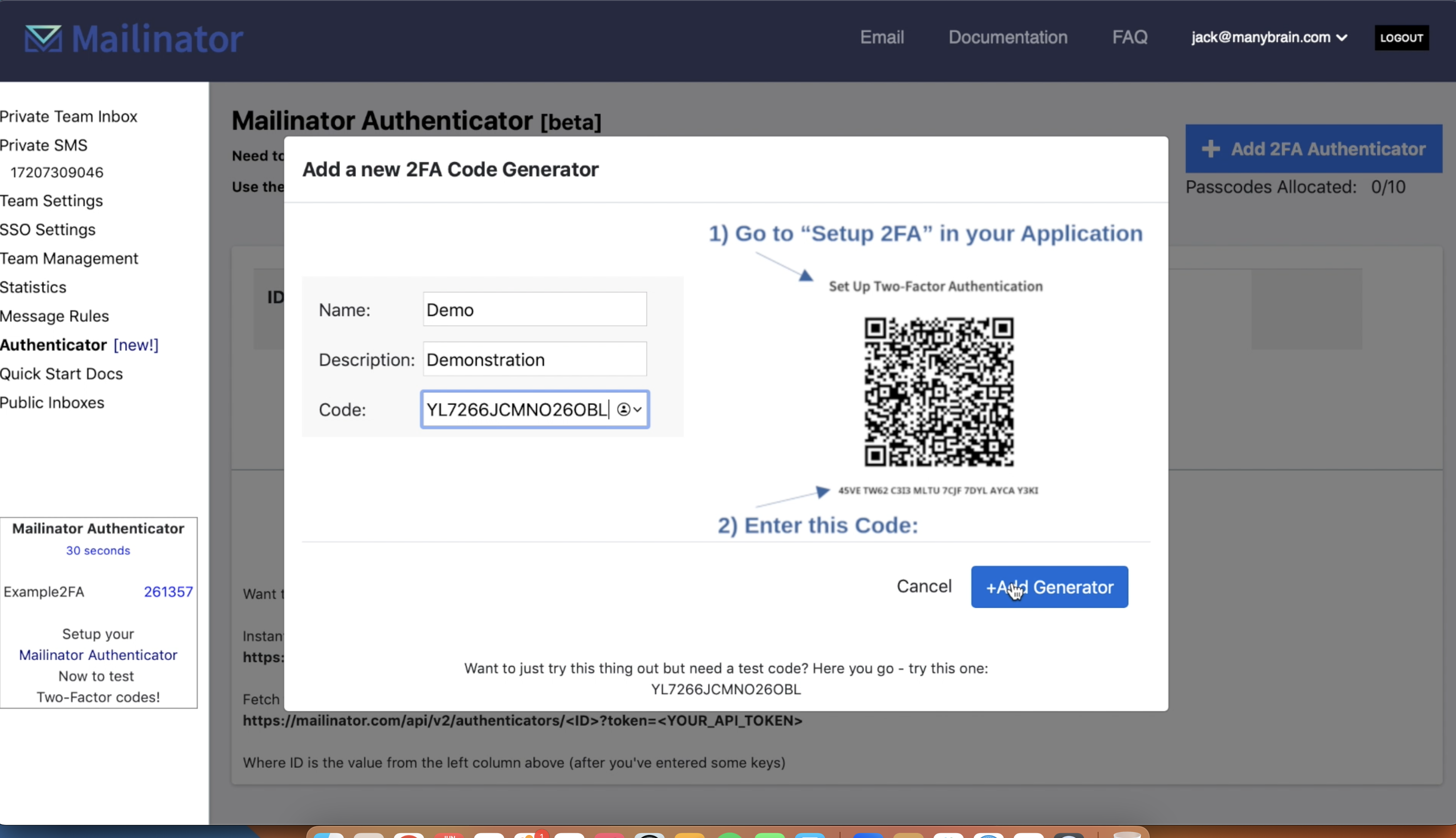Click the 'Mailinator Authenticator [beta]' heading
Viewport: 1456px width, 838px height.
(x=416, y=121)
